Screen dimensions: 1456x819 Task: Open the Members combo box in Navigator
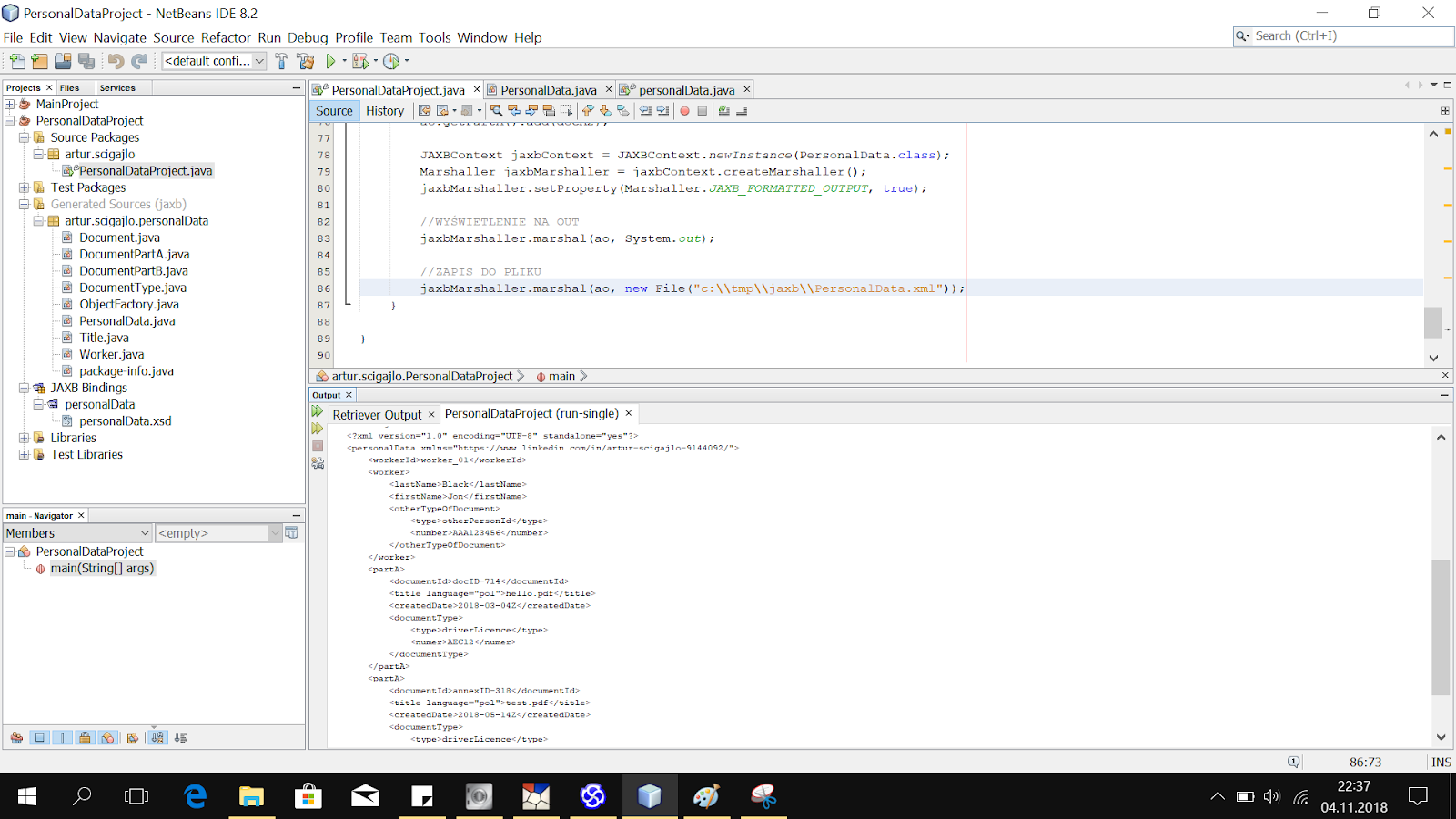tap(76, 532)
